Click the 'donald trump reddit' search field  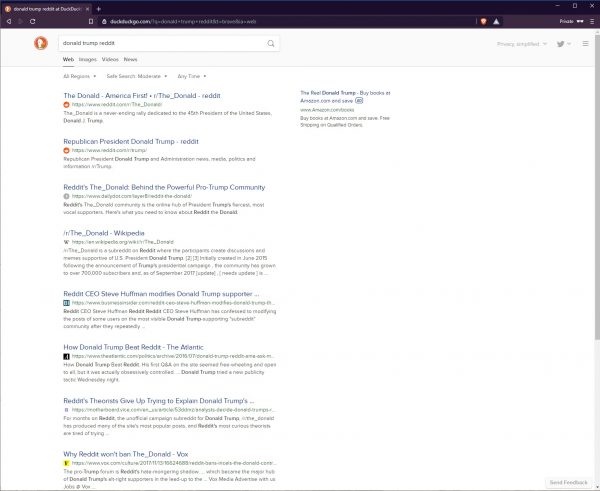coord(160,44)
